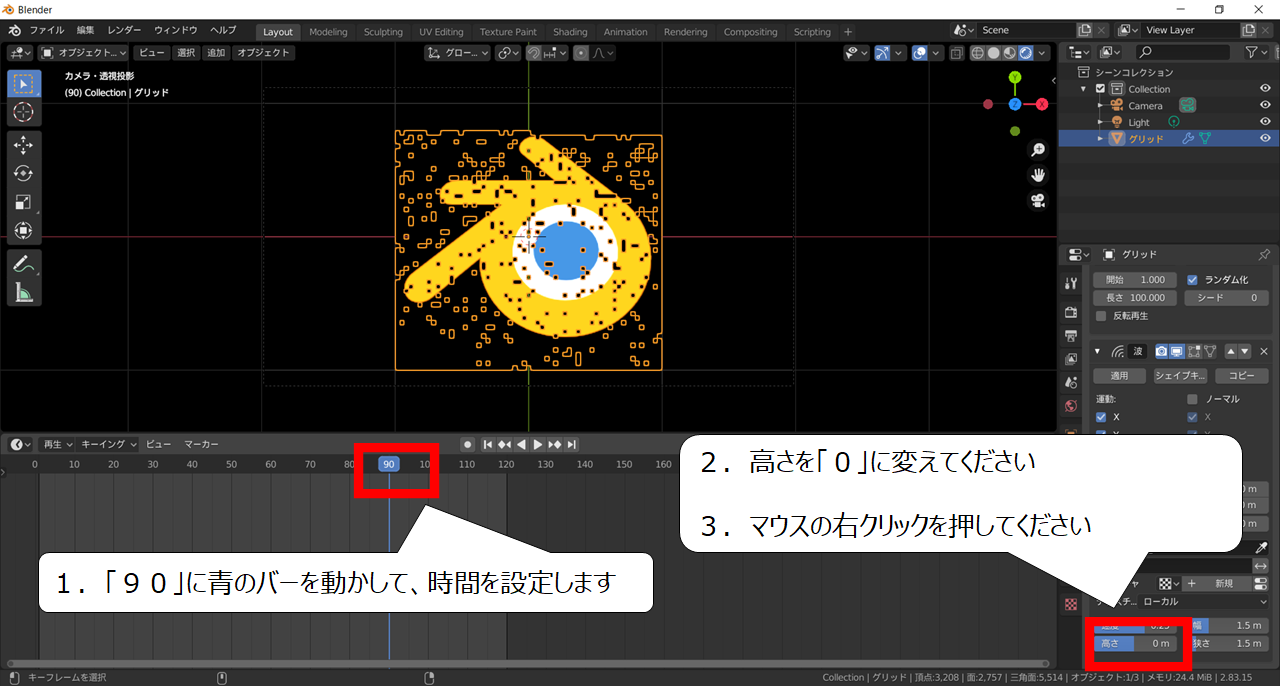The image size is (1280, 686).
Task: Click the wrench modifier icon on グリッド row
Action: (1188, 139)
